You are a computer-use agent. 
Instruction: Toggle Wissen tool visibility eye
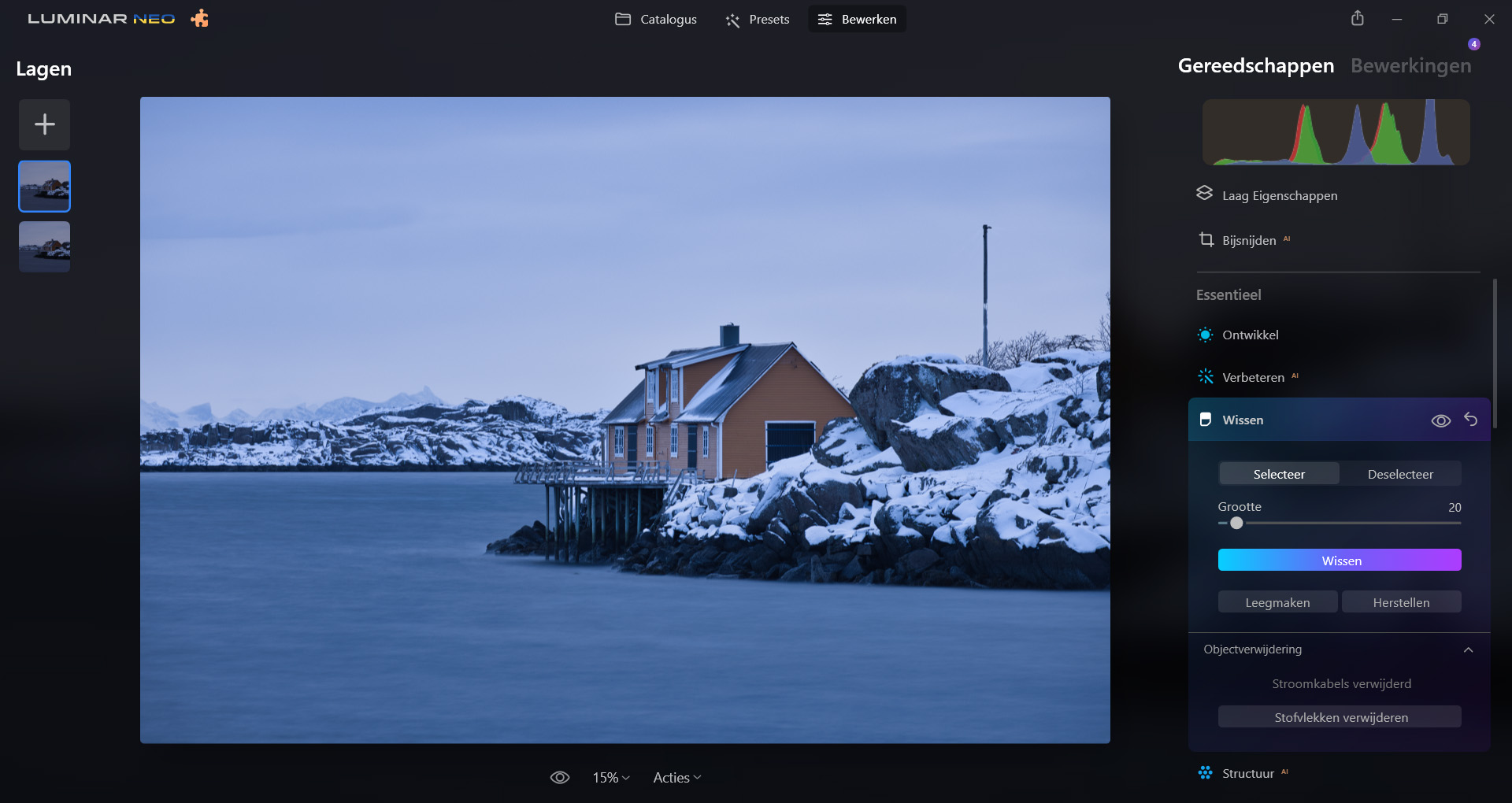click(x=1440, y=420)
